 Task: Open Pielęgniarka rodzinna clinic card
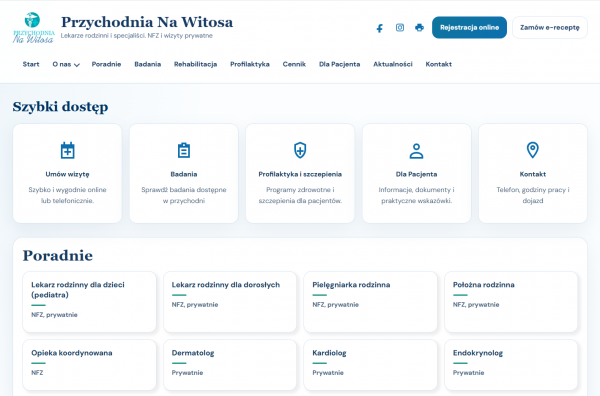pyautogui.click(x=370, y=302)
